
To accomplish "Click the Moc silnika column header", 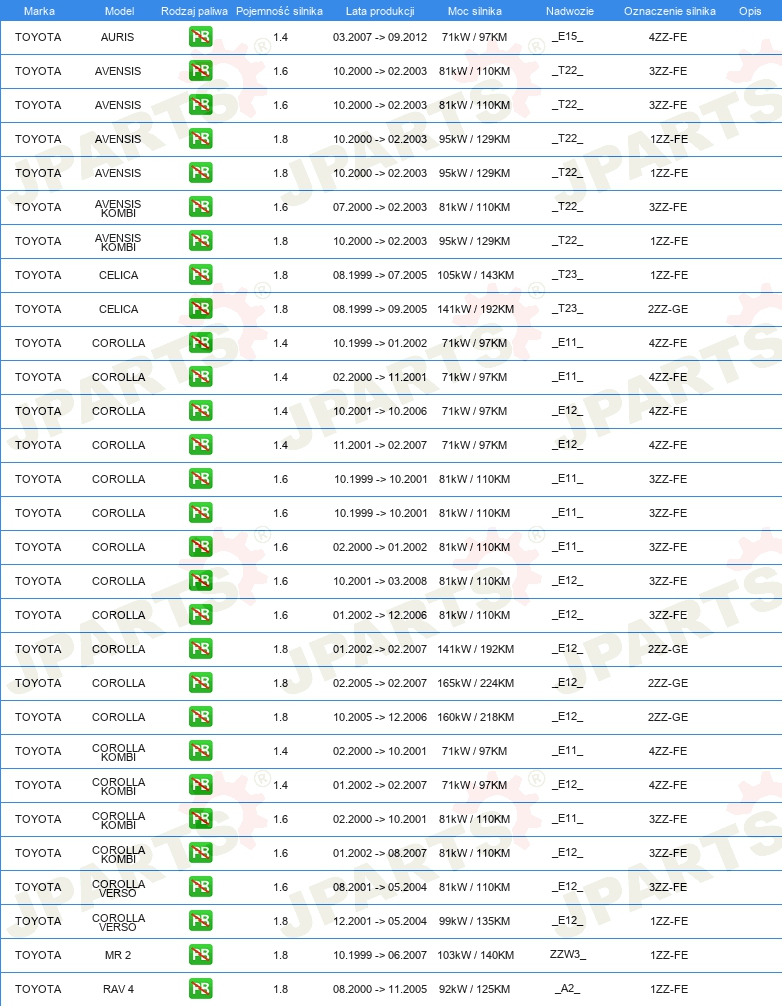I will 475,11.
